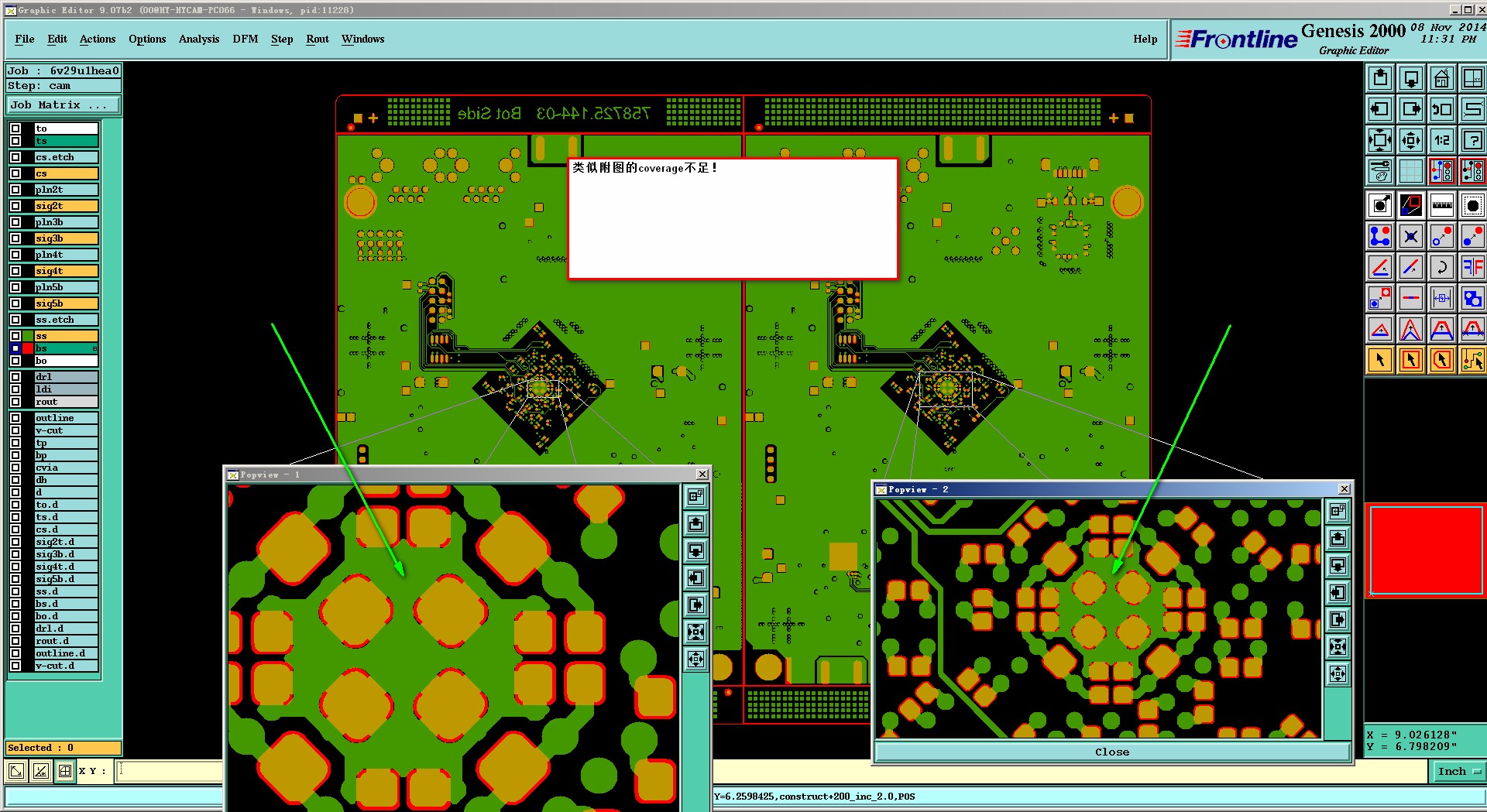Click Close button in Popview 2
Screen dimensions: 1487x812
pyautogui.click(x=1112, y=752)
